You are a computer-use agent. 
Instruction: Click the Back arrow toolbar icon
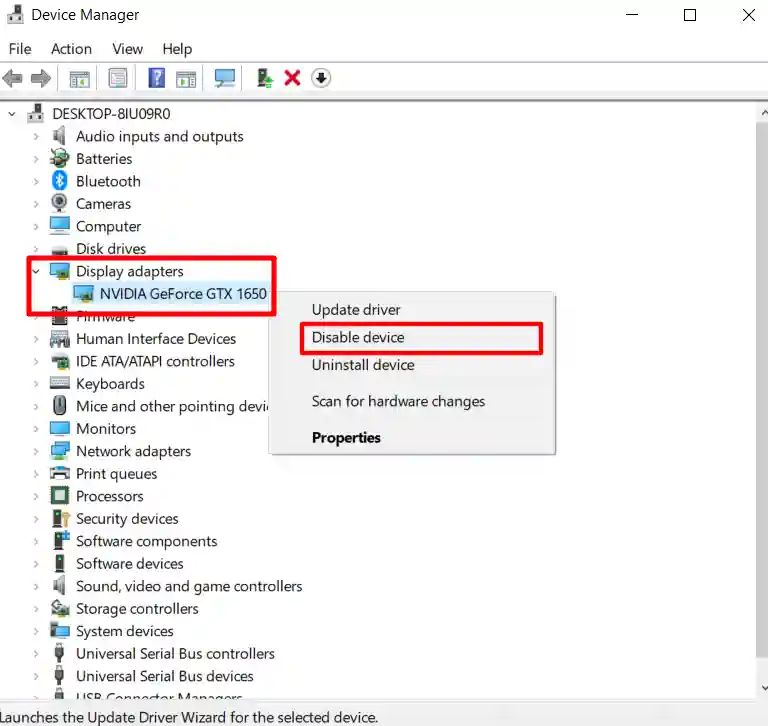pyautogui.click(x=13, y=78)
